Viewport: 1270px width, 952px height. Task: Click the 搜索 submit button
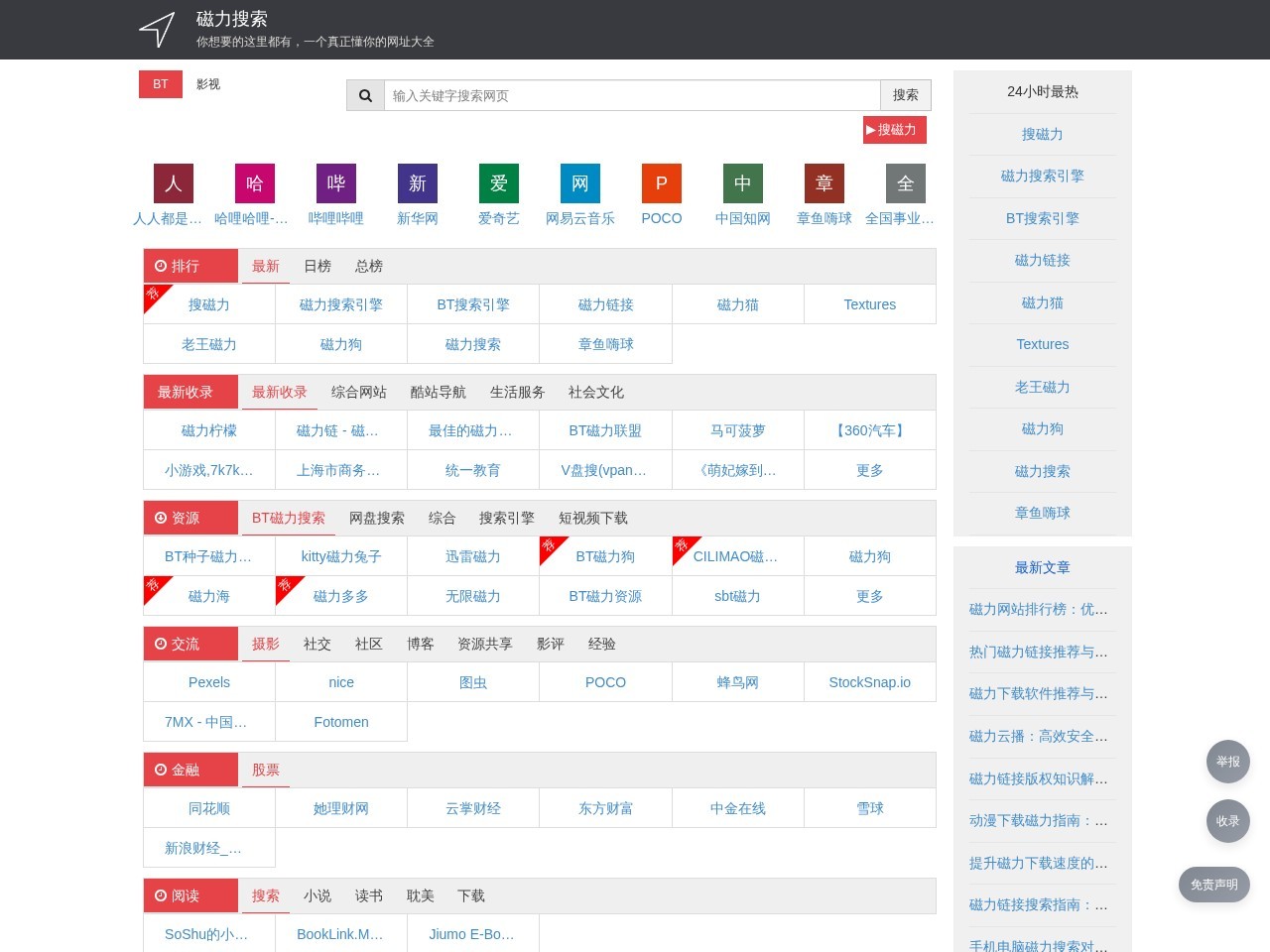pyautogui.click(x=906, y=95)
